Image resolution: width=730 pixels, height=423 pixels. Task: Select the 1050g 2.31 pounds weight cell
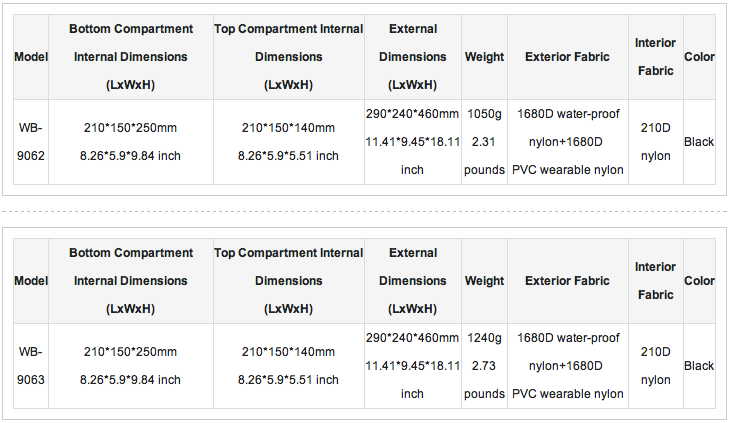[484, 141]
